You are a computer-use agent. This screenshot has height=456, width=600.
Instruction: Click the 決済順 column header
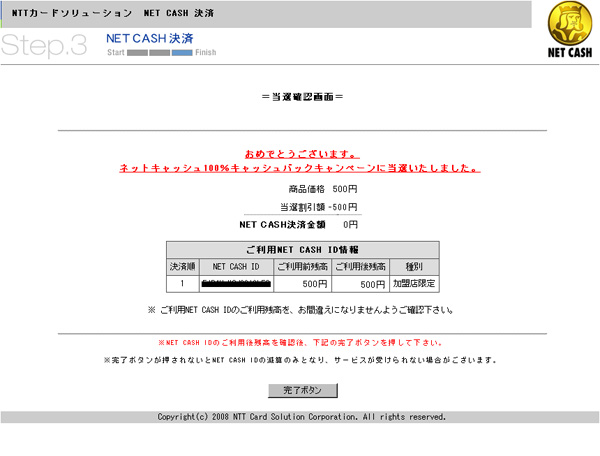click(183, 267)
